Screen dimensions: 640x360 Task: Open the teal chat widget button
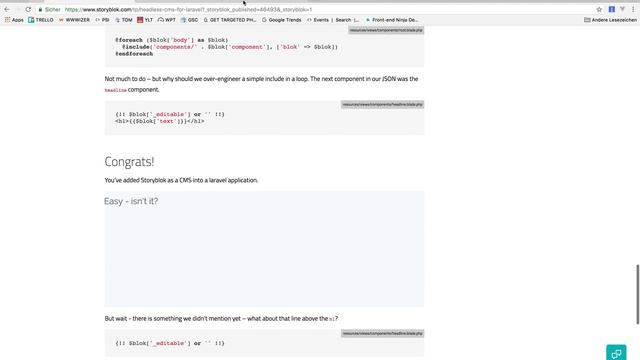pos(616,353)
